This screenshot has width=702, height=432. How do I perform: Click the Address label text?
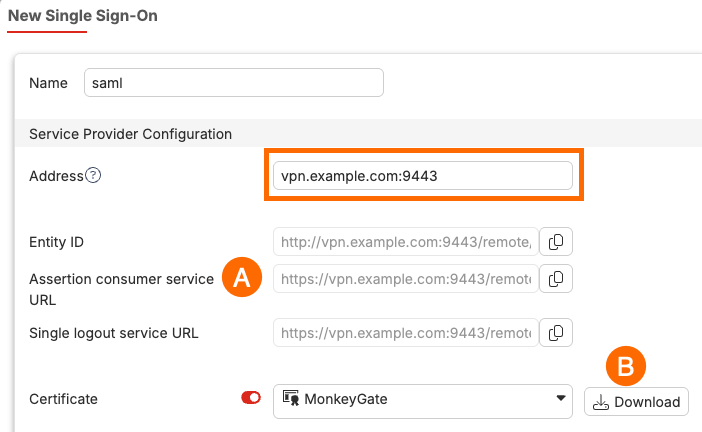tap(56, 176)
